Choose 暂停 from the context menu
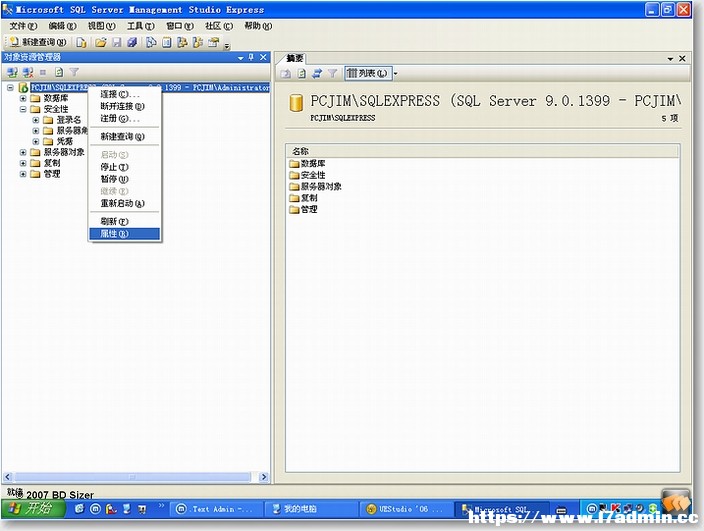 [x=124, y=179]
